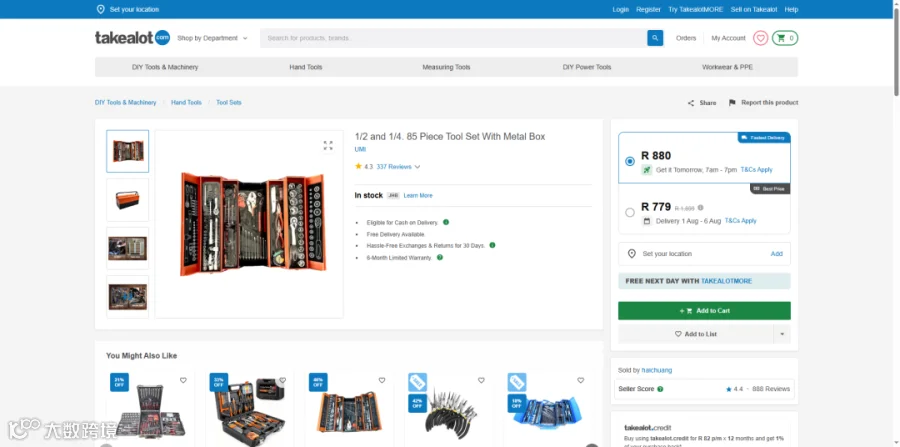This screenshot has width=900, height=447.
Task: Click the UMI brand link
Action: [x=360, y=149]
